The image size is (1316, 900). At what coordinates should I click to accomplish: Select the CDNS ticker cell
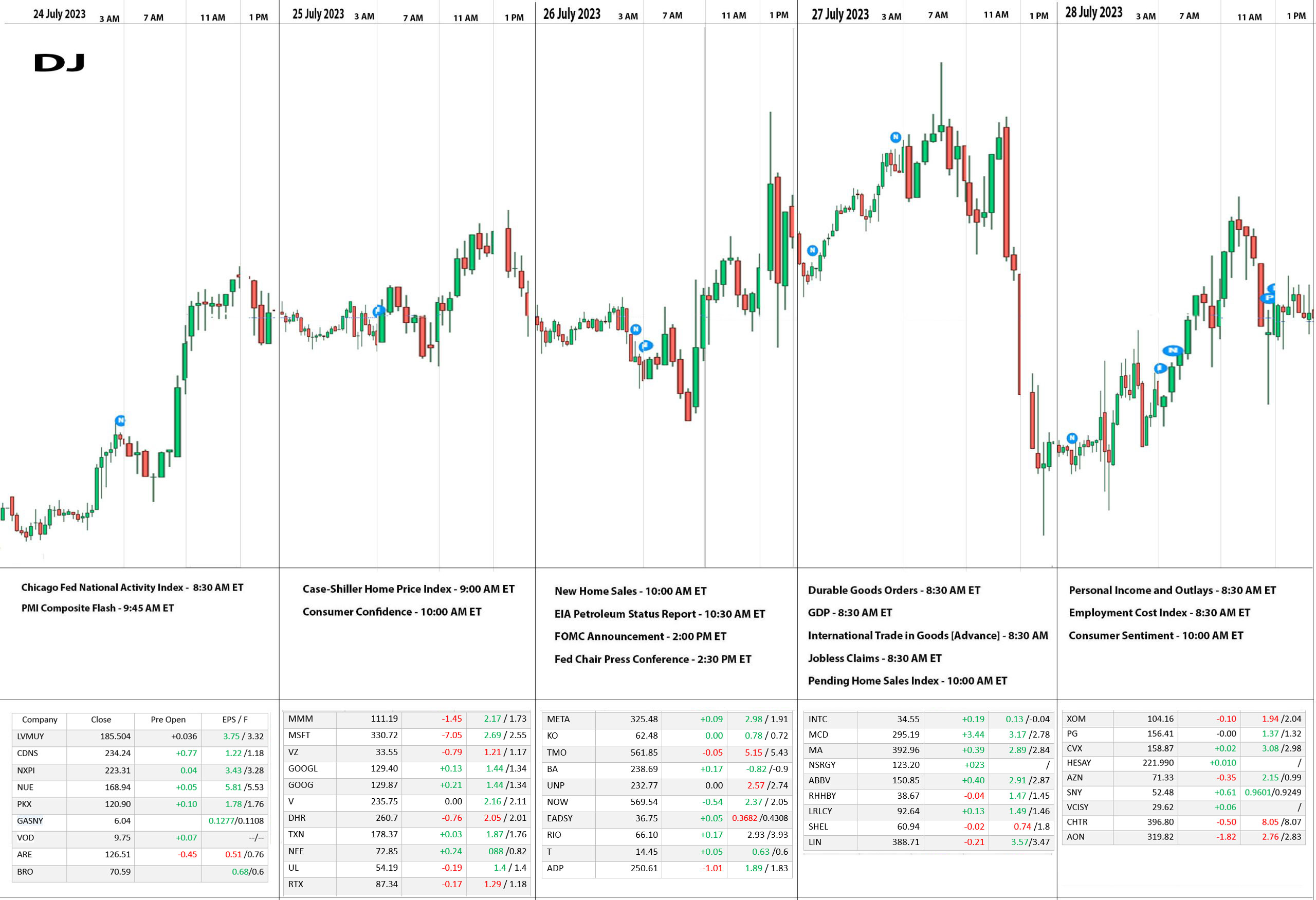click(x=40, y=754)
